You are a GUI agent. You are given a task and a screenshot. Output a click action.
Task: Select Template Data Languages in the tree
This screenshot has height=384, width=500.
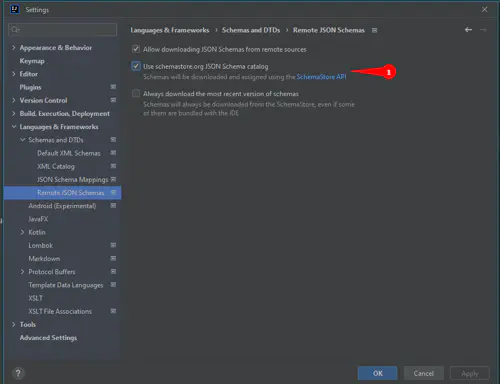coord(66,285)
